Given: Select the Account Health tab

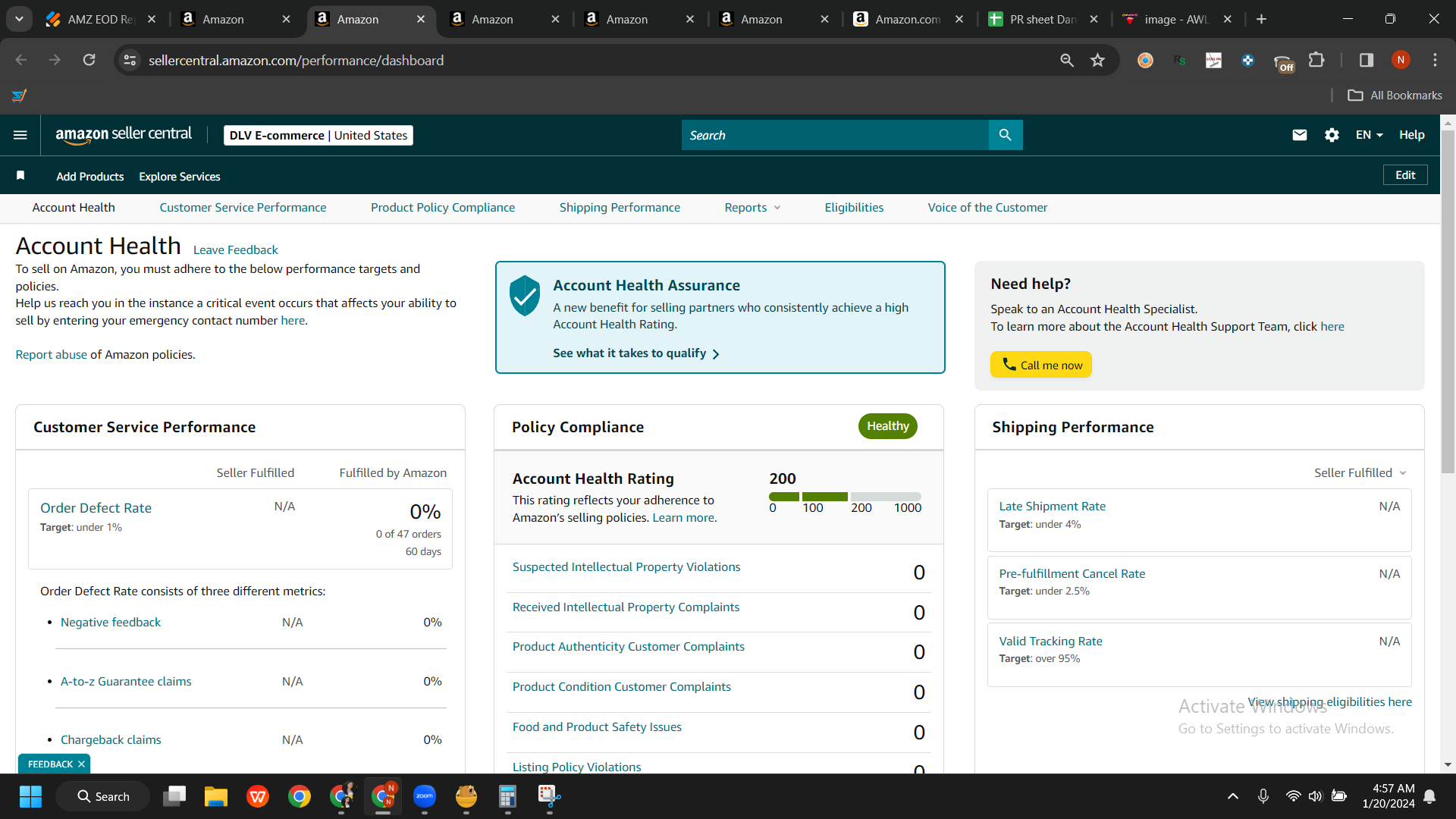Looking at the screenshot, I should click(x=74, y=208).
